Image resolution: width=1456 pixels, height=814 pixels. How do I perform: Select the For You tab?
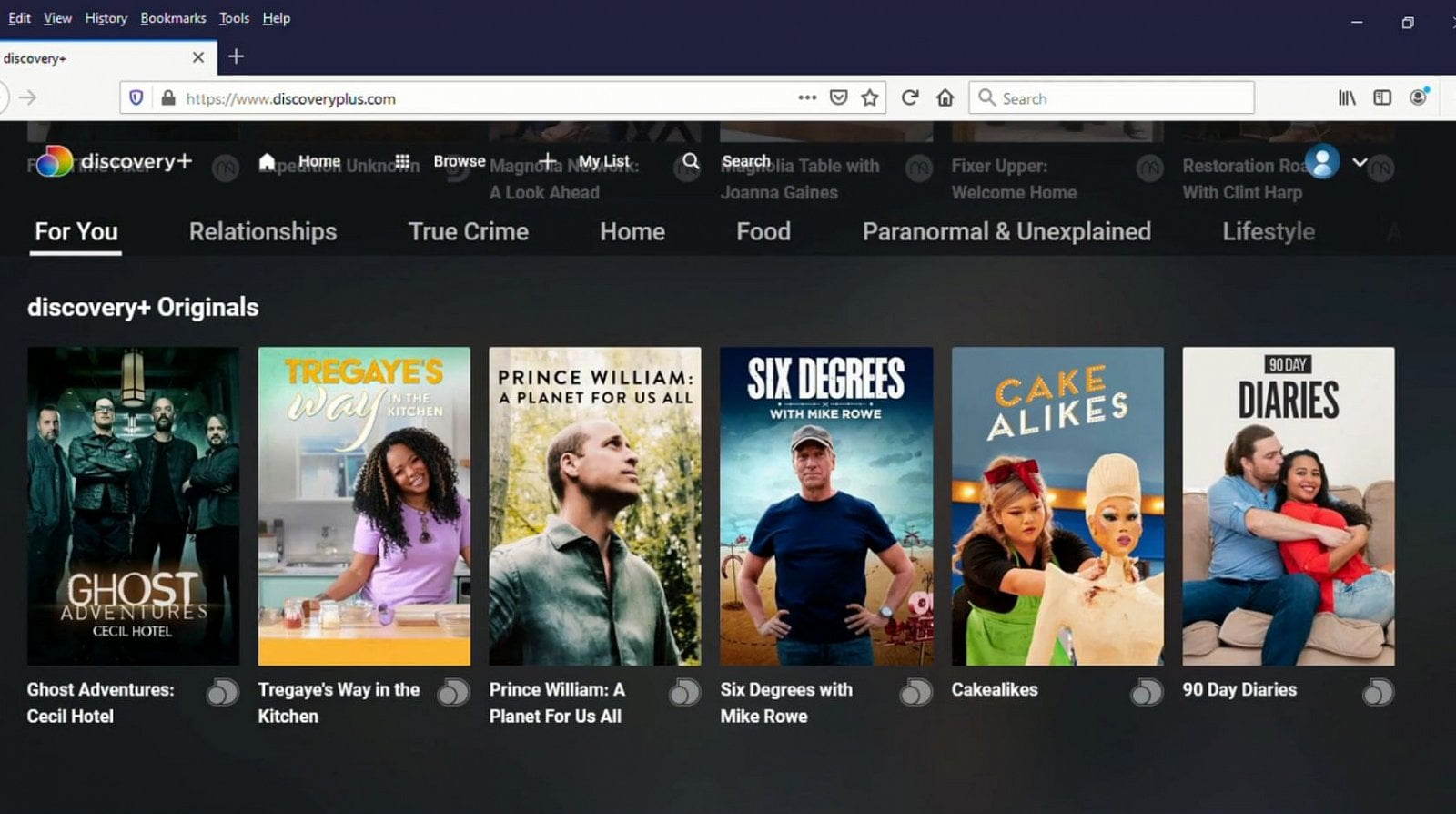(x=76, y=231)
